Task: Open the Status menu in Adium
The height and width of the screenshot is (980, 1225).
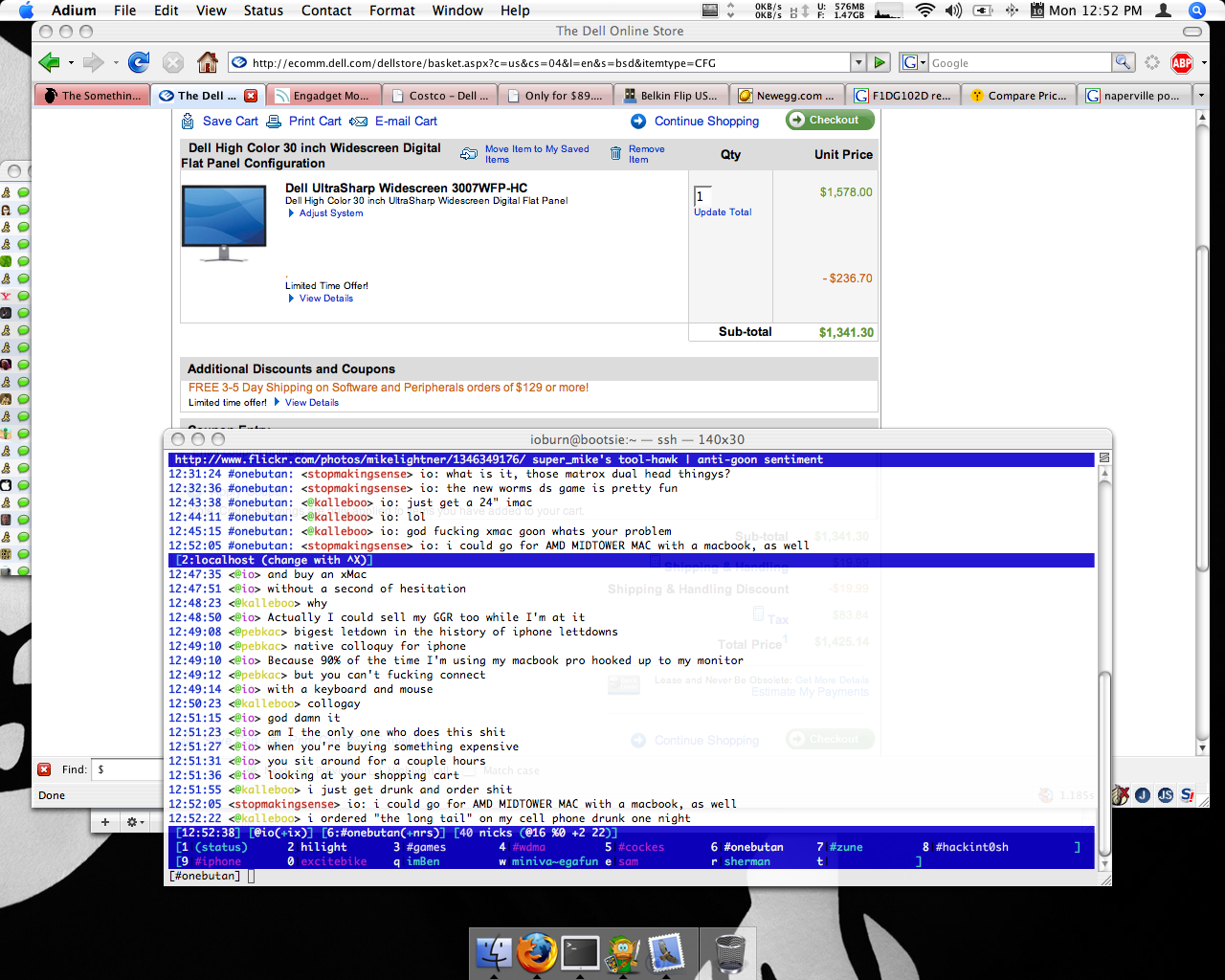Action: coord(263,11)
